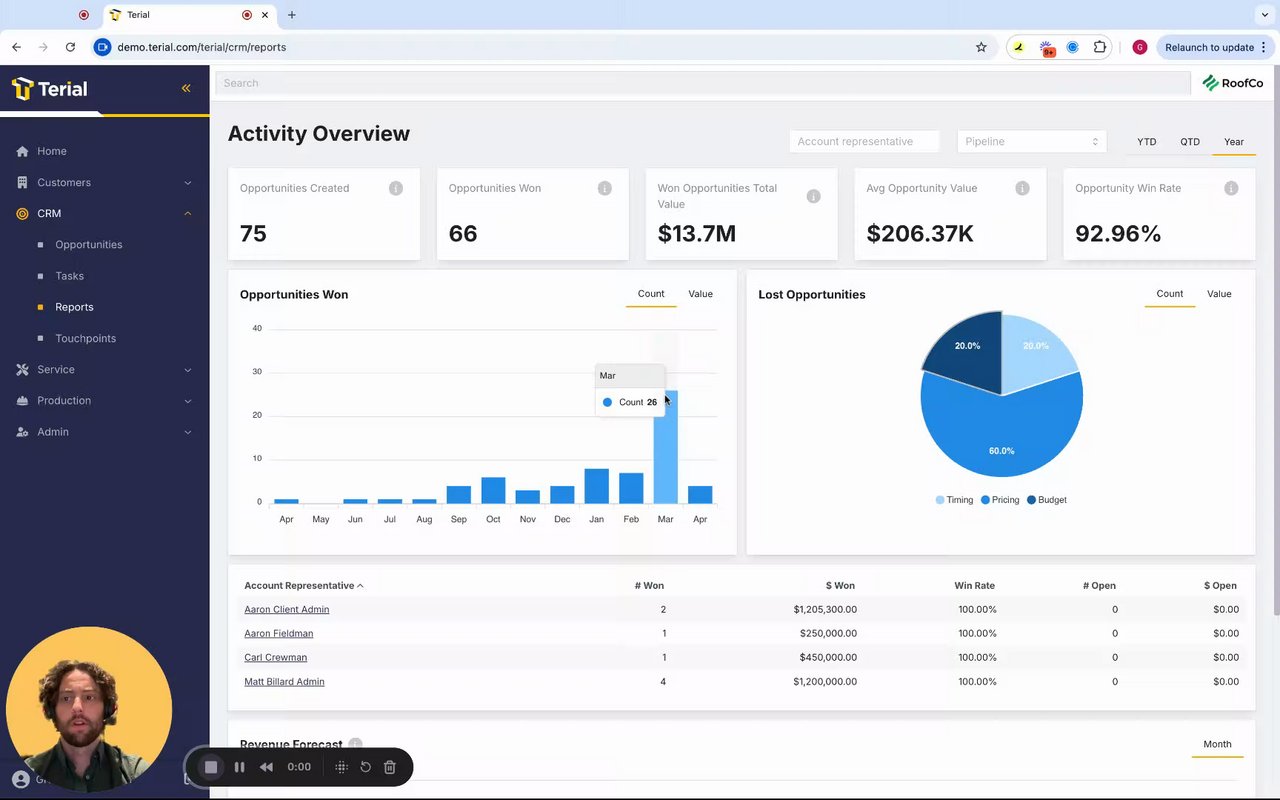1280x800 pixels.
Task: Switch Opportunities Won chart to Value
Action: pos(700,294)
